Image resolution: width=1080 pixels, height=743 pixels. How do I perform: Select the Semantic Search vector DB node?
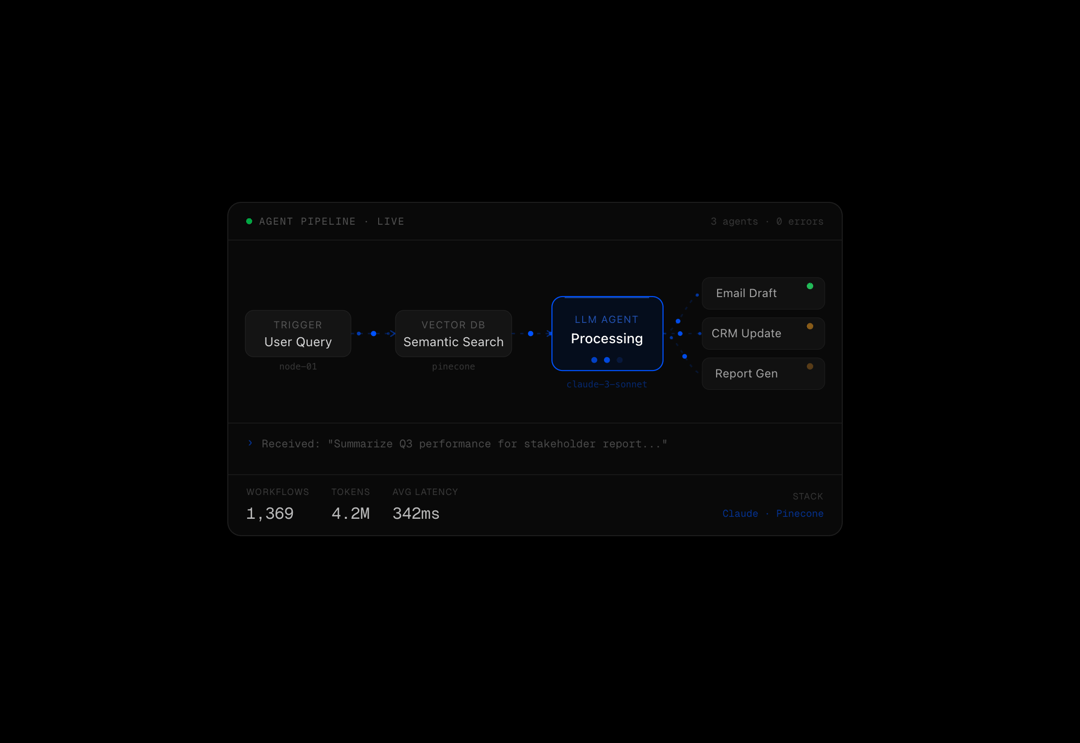[453, 333]
